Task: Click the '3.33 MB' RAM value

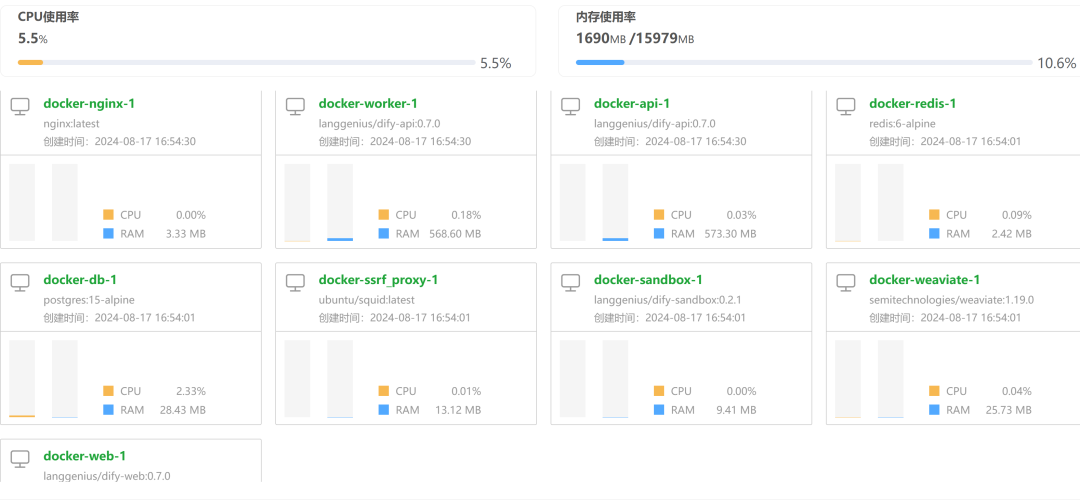Action: pos(186,233)
